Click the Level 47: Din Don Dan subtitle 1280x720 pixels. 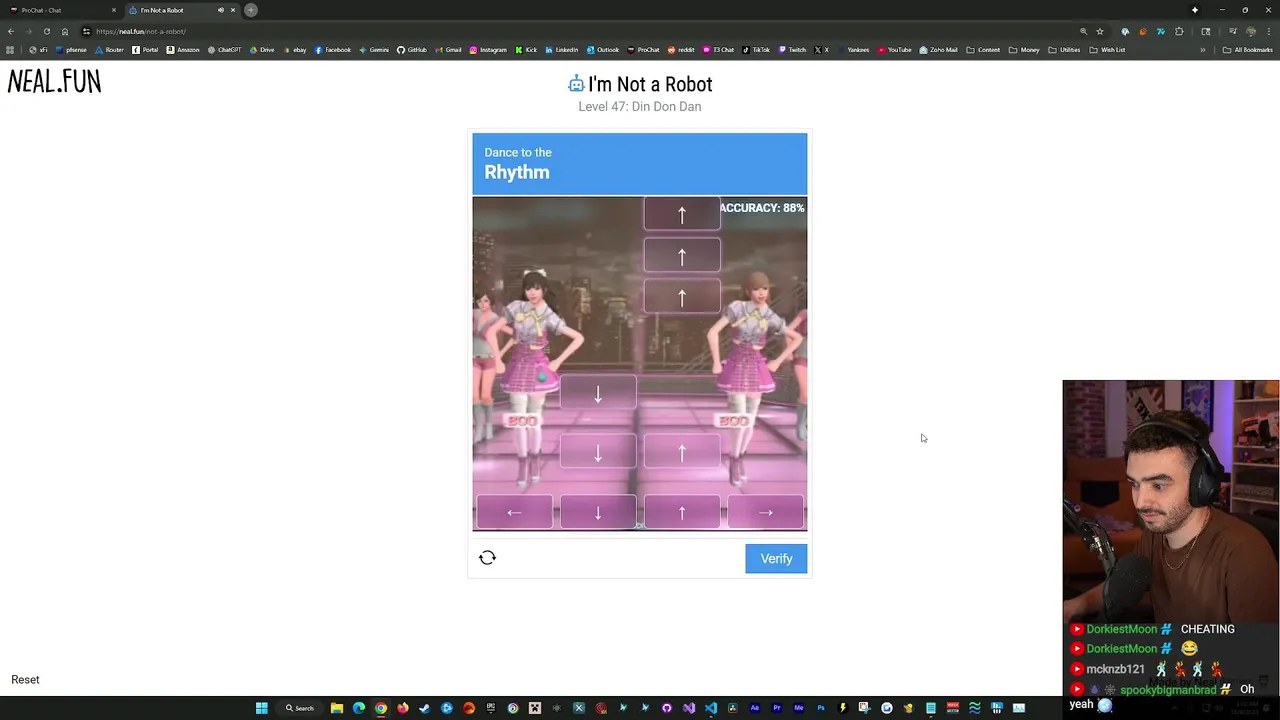(640, 107)
